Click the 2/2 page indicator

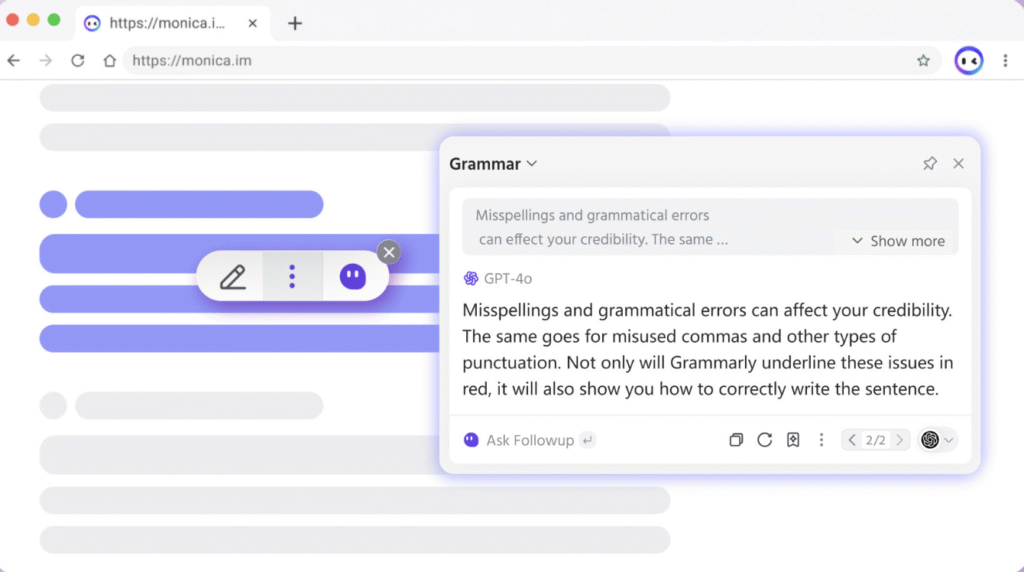875,440
